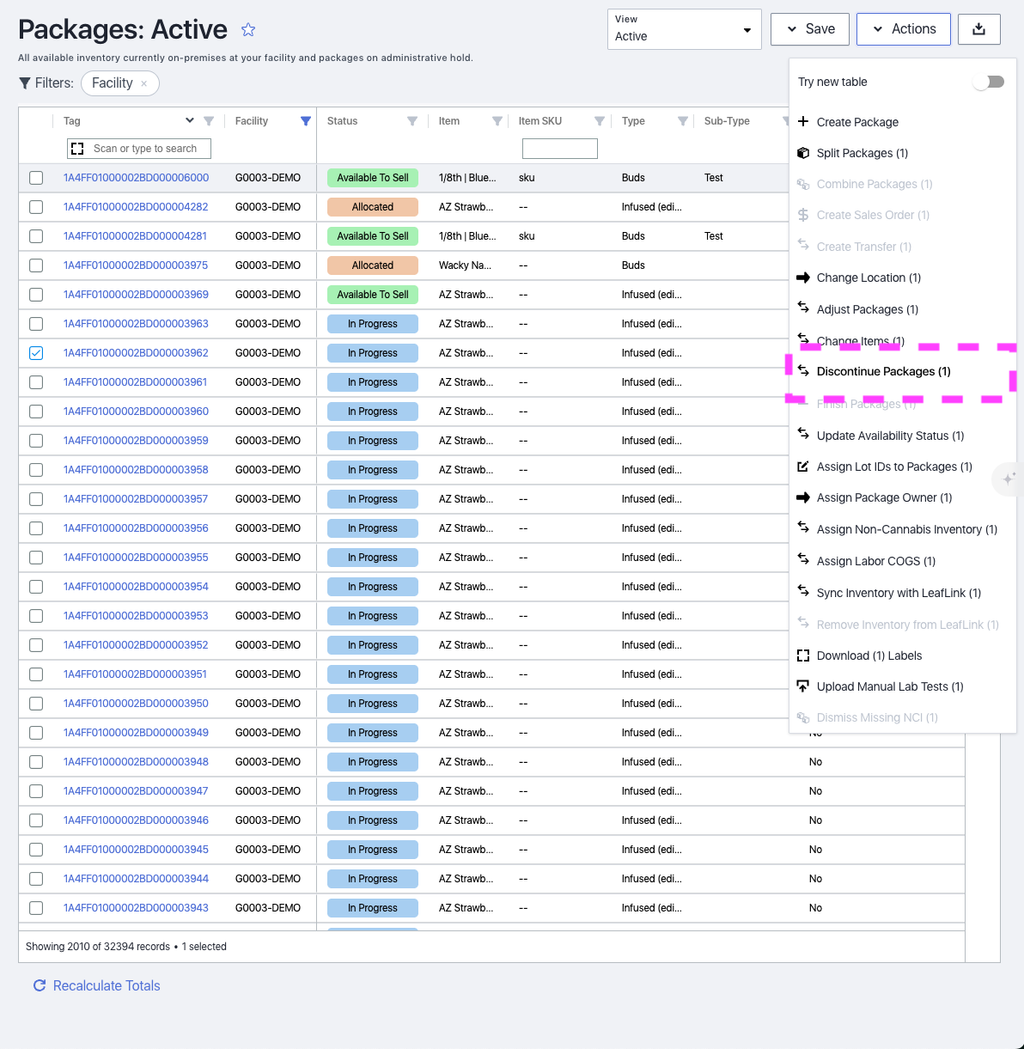Open the Item SKU column filter icon
1024x1049 pixels.
click(599, 121)
